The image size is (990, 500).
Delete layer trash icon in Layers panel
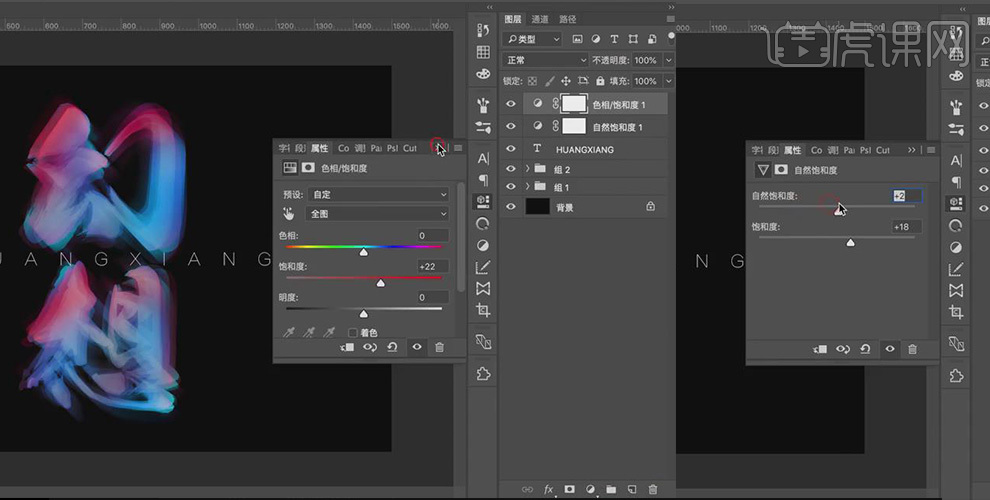coord(653,489)
